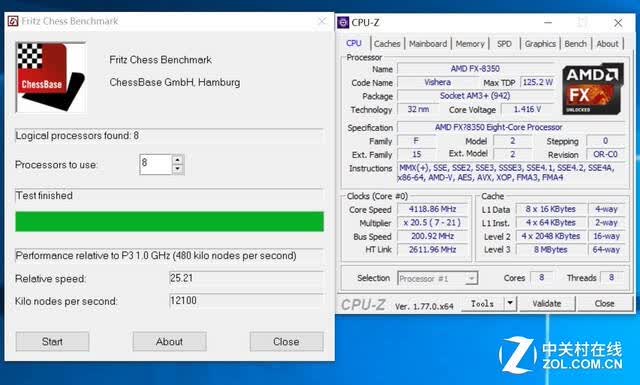640x385 pixels.
Task: Expand the Tools dropdown arrow
Action: 510,303
